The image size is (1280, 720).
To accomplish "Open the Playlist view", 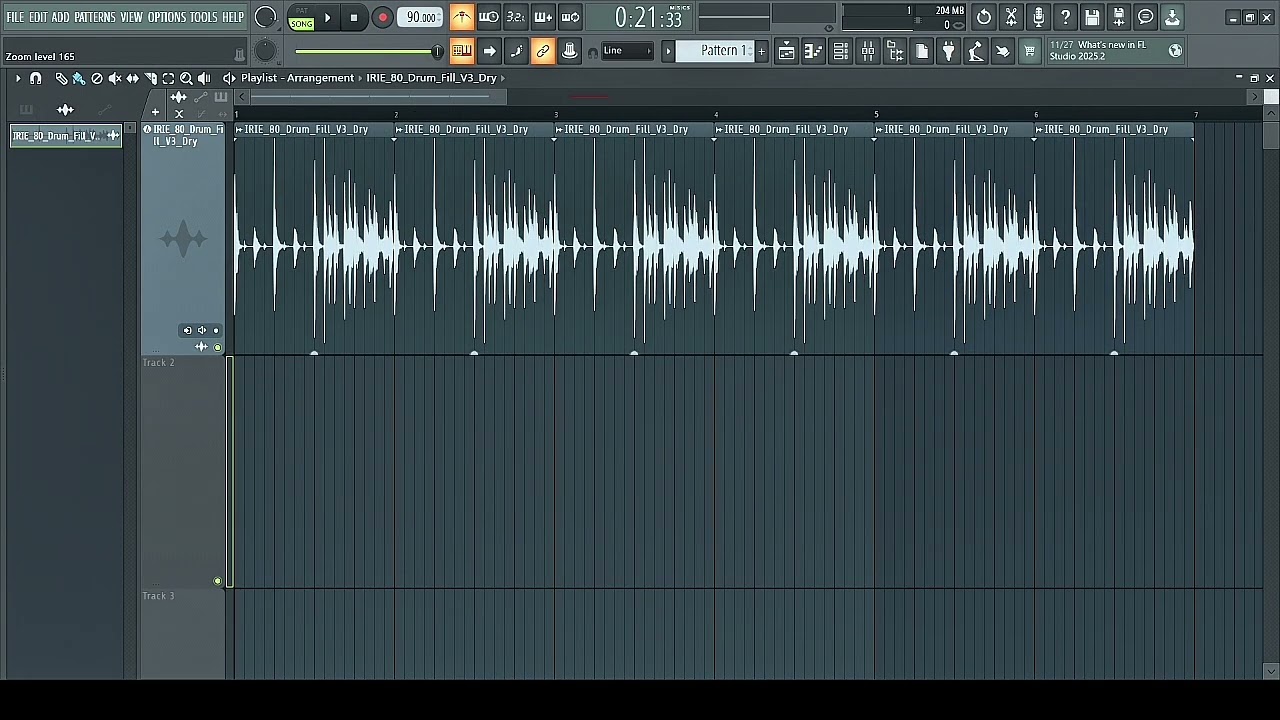I will (786, 51).
